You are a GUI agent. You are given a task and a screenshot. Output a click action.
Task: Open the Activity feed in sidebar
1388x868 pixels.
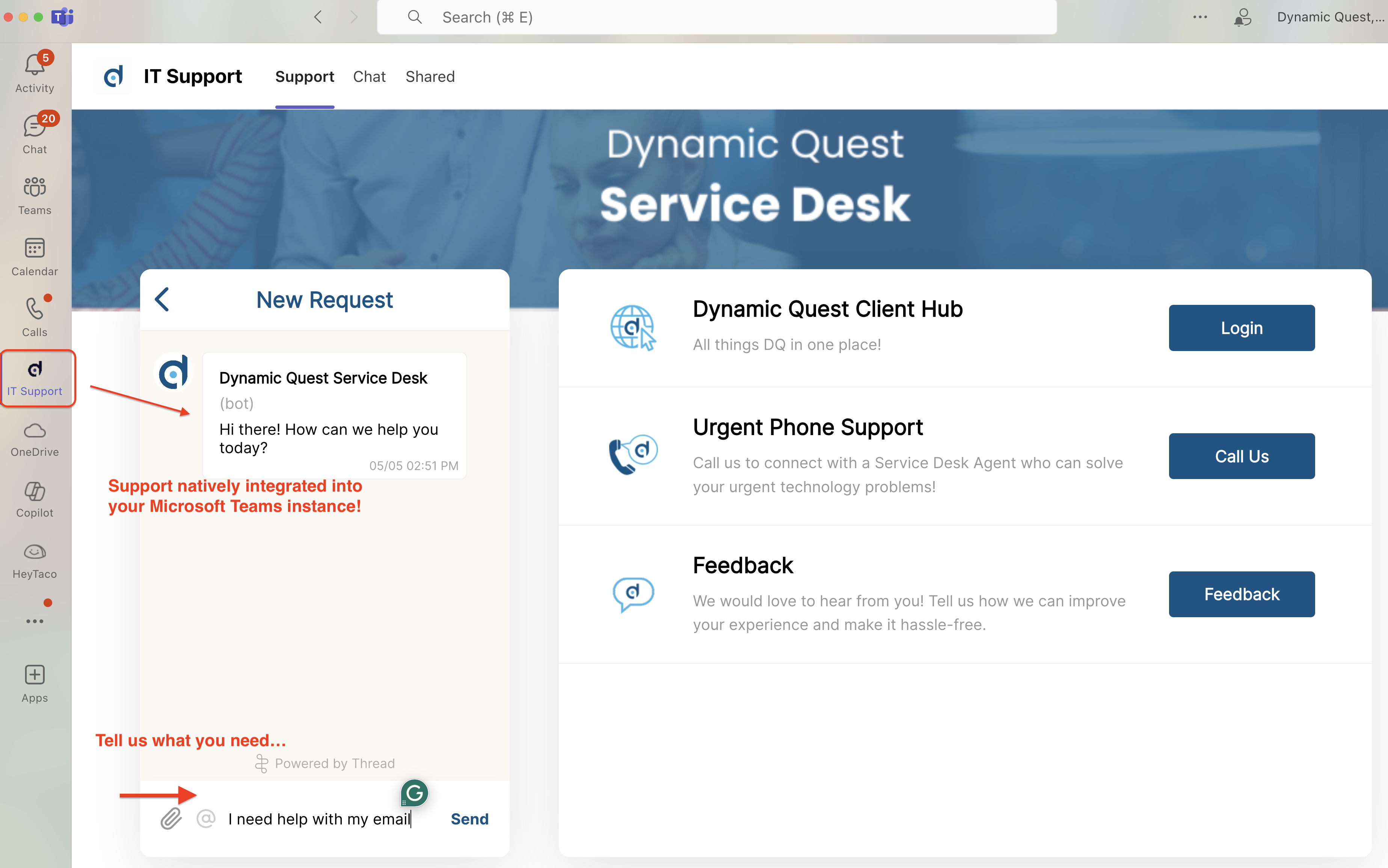click(x=35, y=73)
